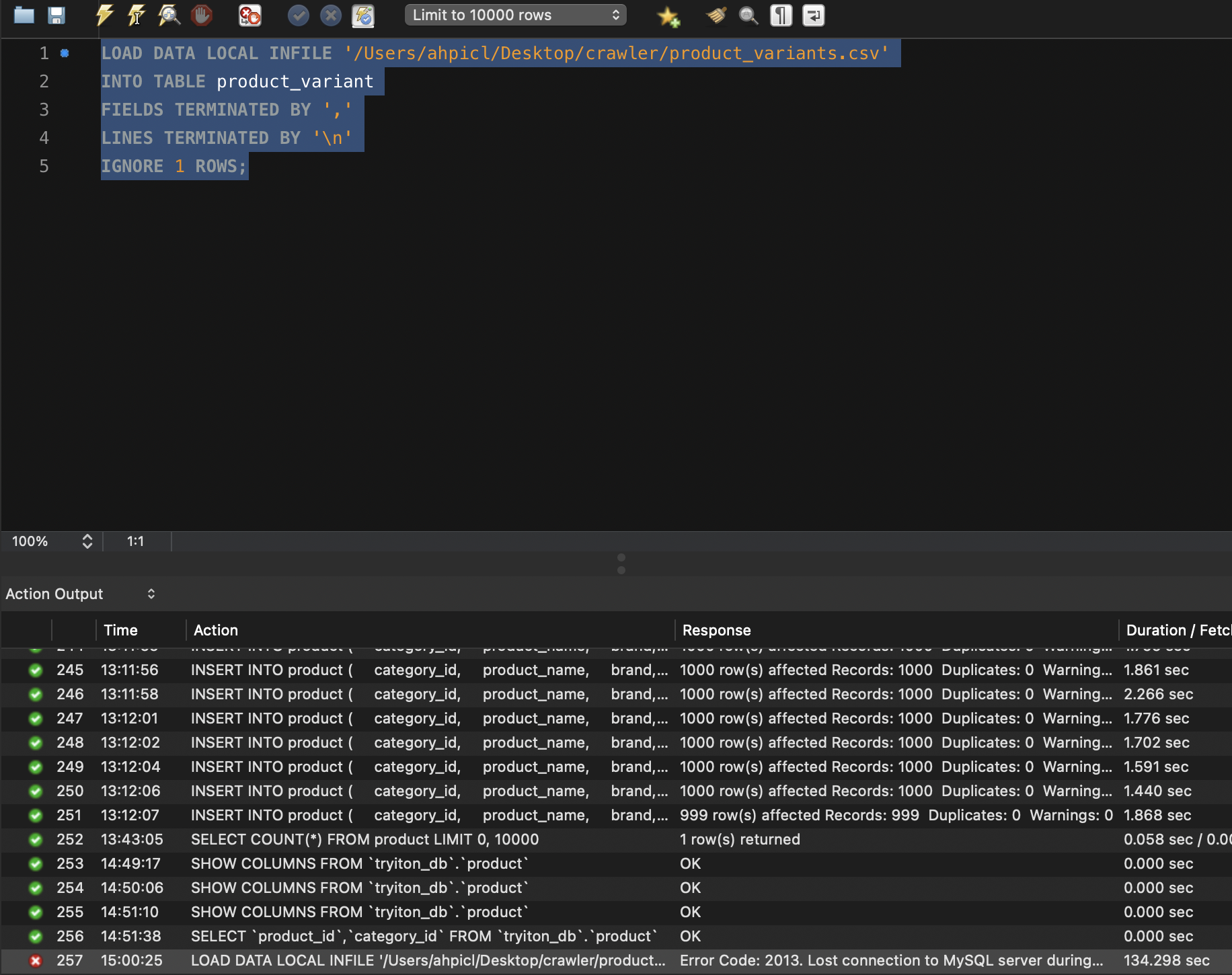
Task: Click line number 3 in the gutter
Action: coord(44,110)
